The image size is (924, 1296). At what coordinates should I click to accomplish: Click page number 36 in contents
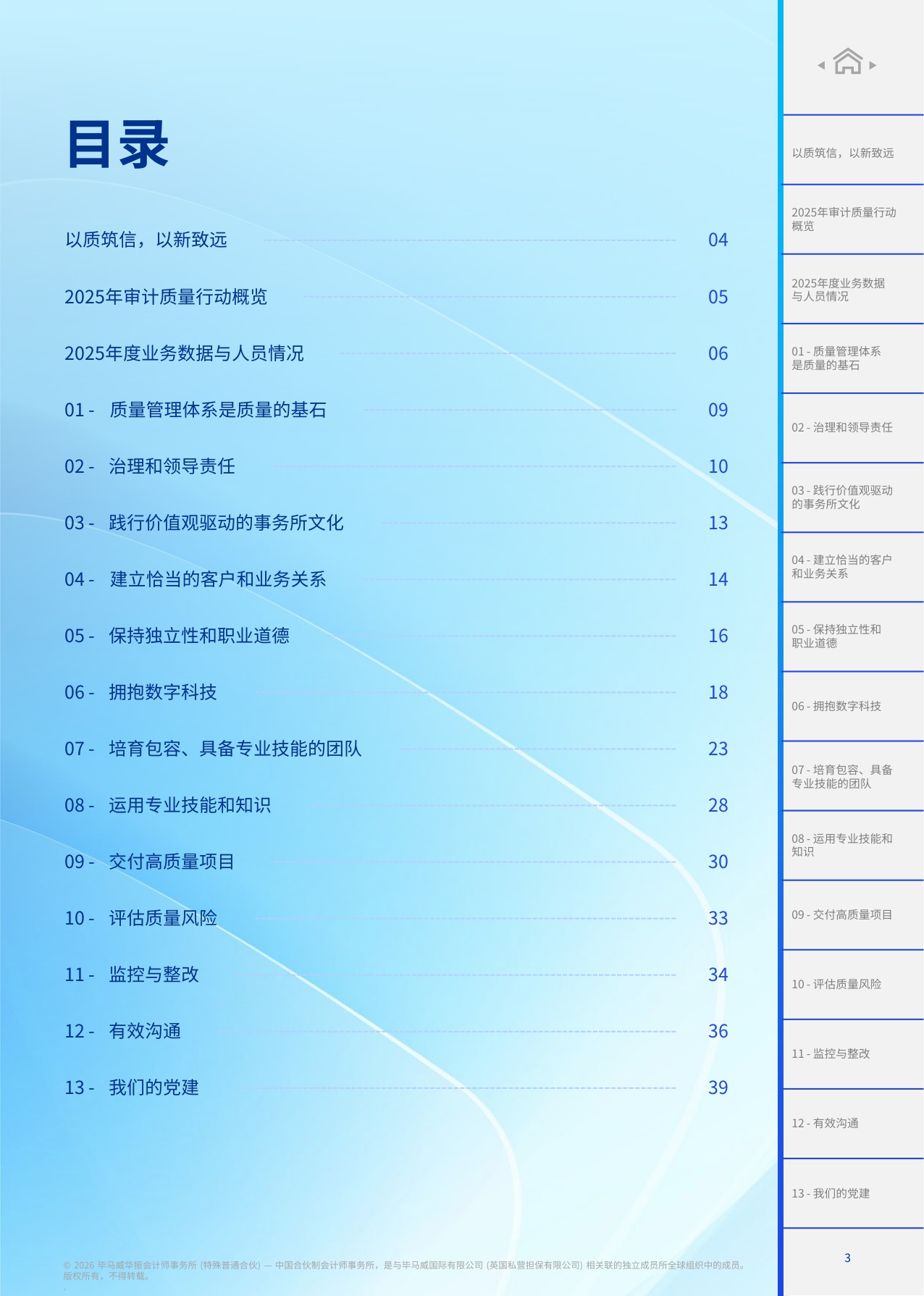(718, 1031)
